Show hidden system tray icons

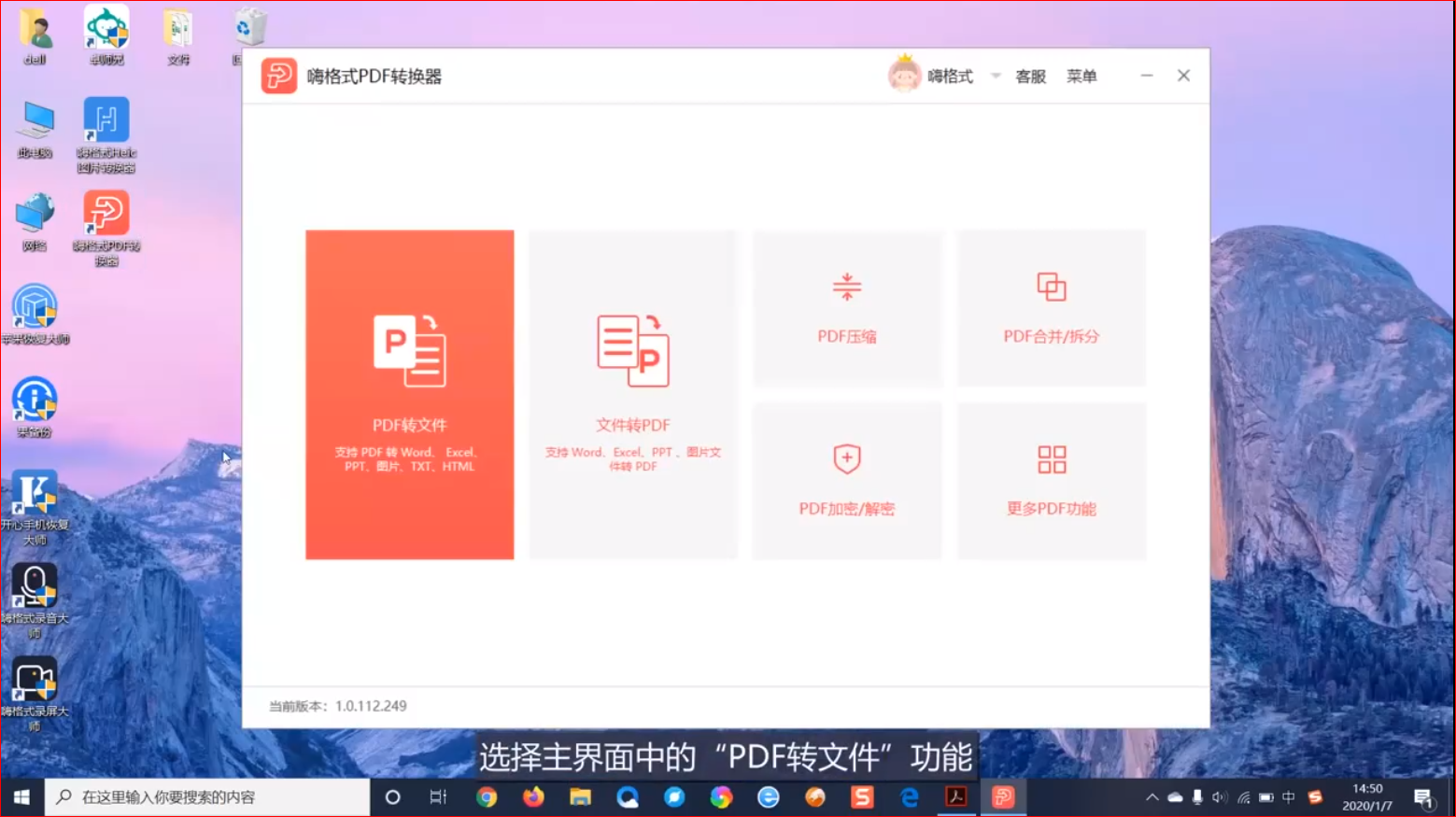click(x=1152, y=796)
